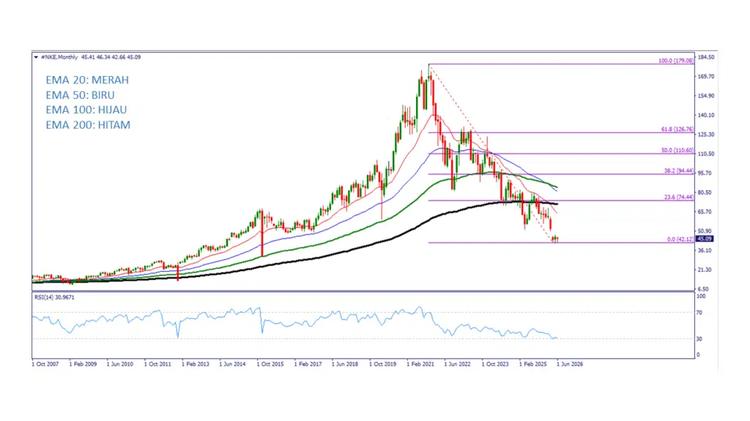
Task: Click the current price tag 45.09
Action: (705, 239)
